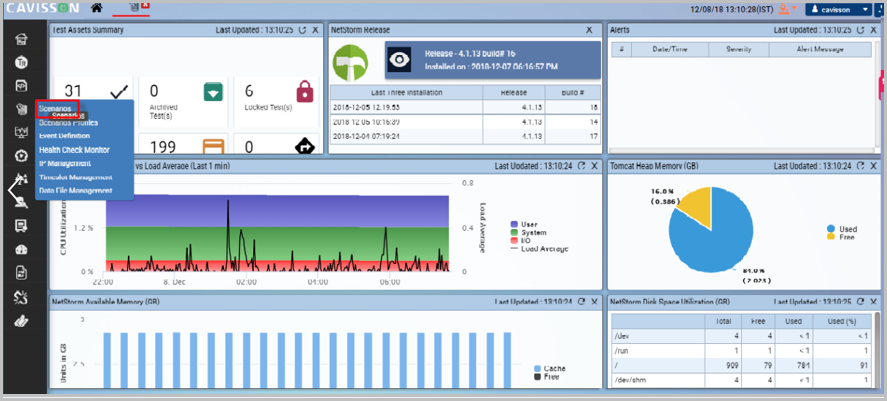887x401 pixels.
Task: Close the Test Assets Summary panel
Action: (315, 30)
